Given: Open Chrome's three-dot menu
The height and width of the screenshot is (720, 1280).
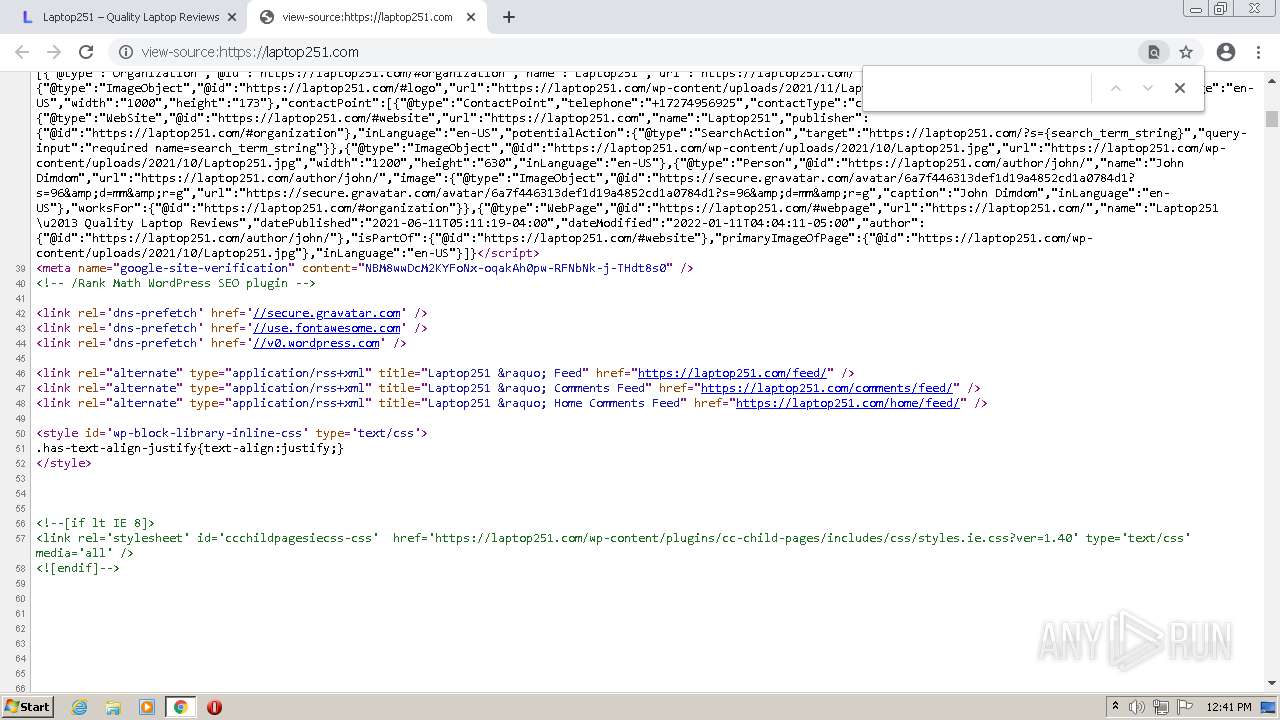Looking at the screenshot, I should [1259, 52].
